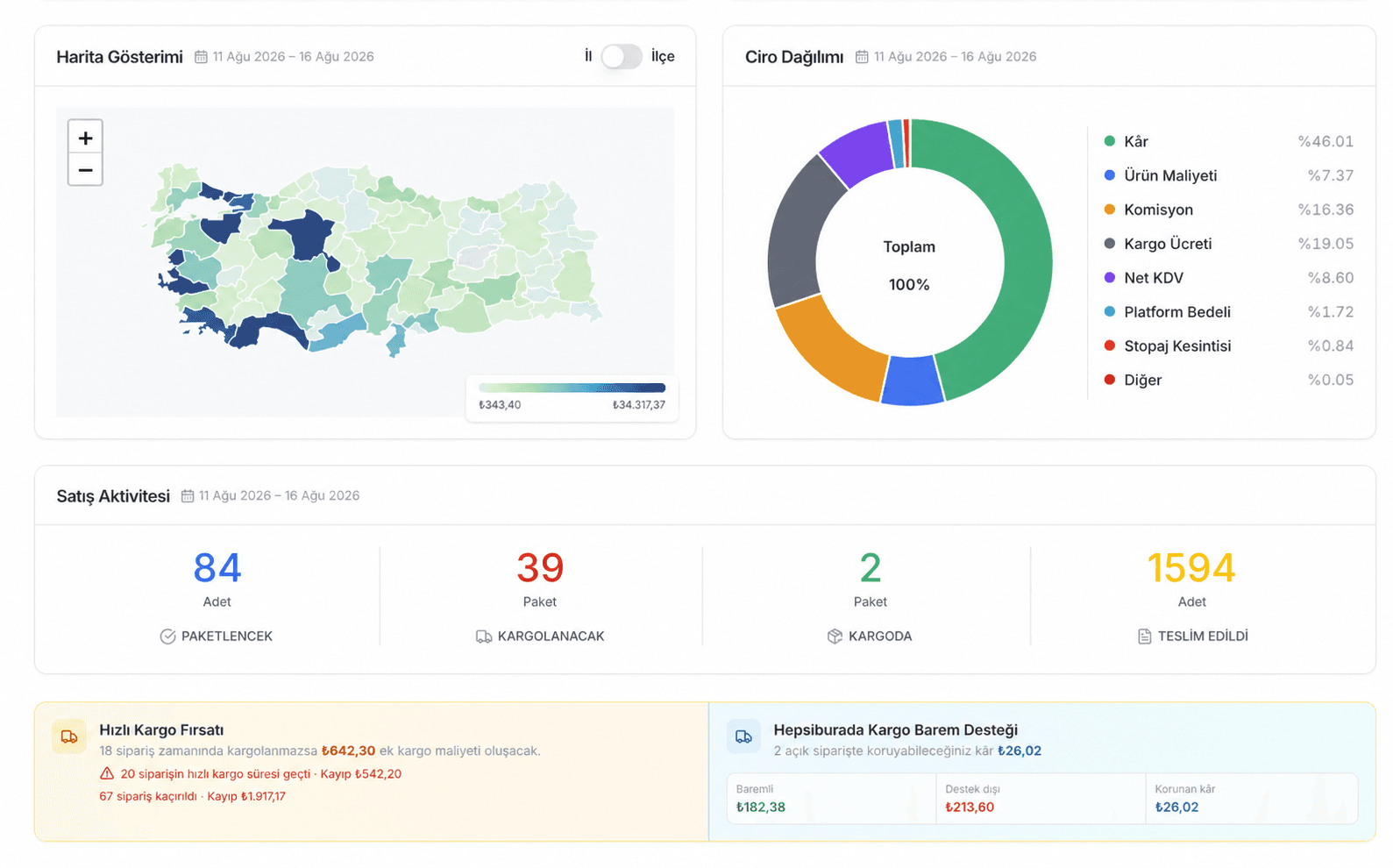The height and width of the screenshot is (868, 1393).
Task: Click the Kargolanacak truck icon
Action: pos(484,637)
